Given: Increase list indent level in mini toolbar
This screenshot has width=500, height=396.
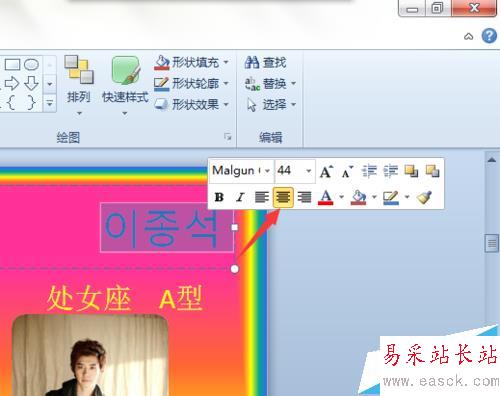Looking at the screenshot, I should (x=390, y=171).
